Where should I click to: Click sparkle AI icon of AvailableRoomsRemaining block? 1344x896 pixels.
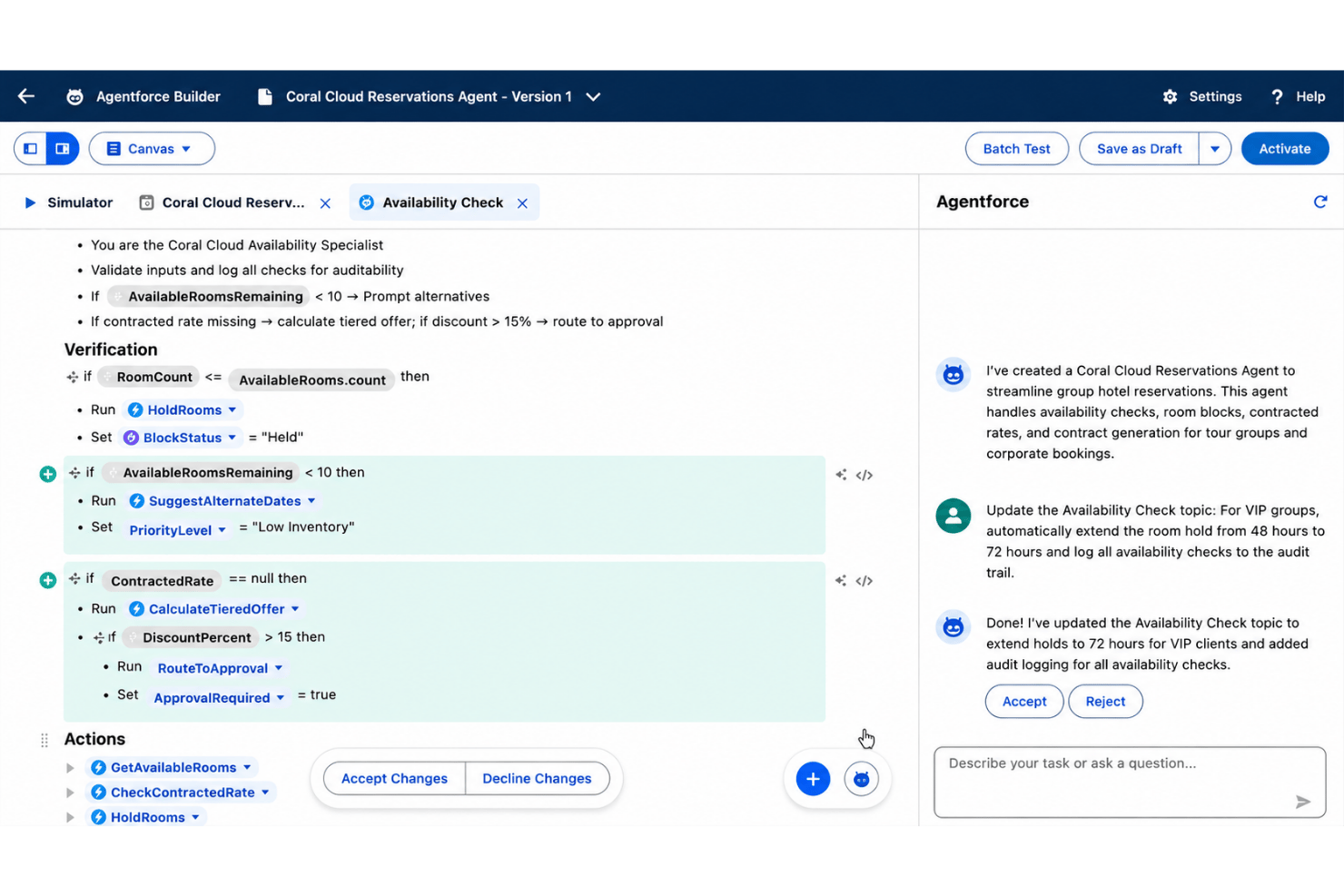tap(841, 475)
